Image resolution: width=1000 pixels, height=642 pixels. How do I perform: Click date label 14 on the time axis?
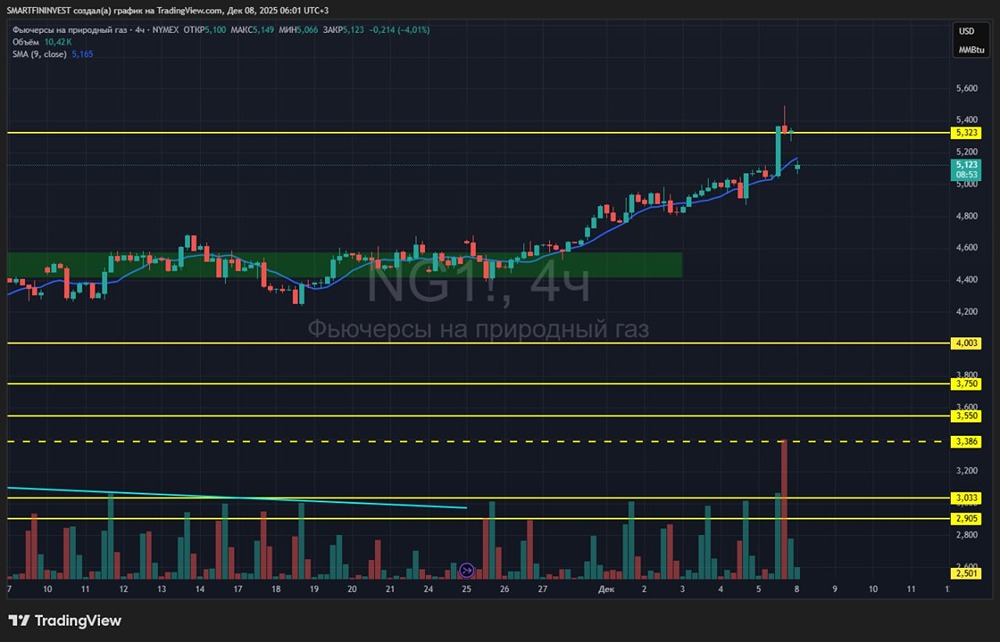pyautogui.click(x=200, y=589)
